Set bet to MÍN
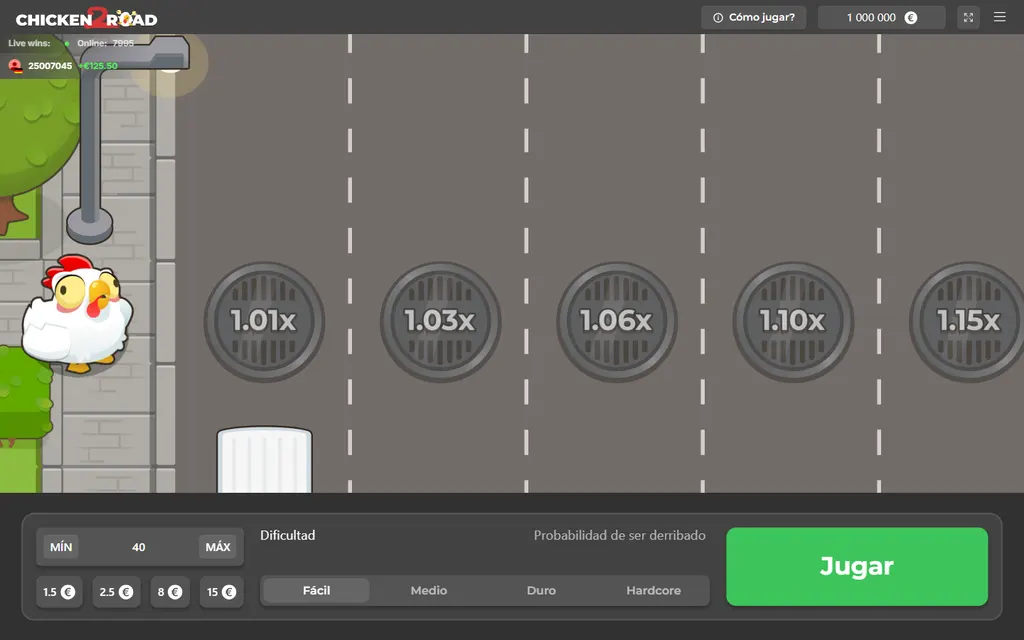The width and height of the screenshot is (1024, 640). (x=61, y=547)
